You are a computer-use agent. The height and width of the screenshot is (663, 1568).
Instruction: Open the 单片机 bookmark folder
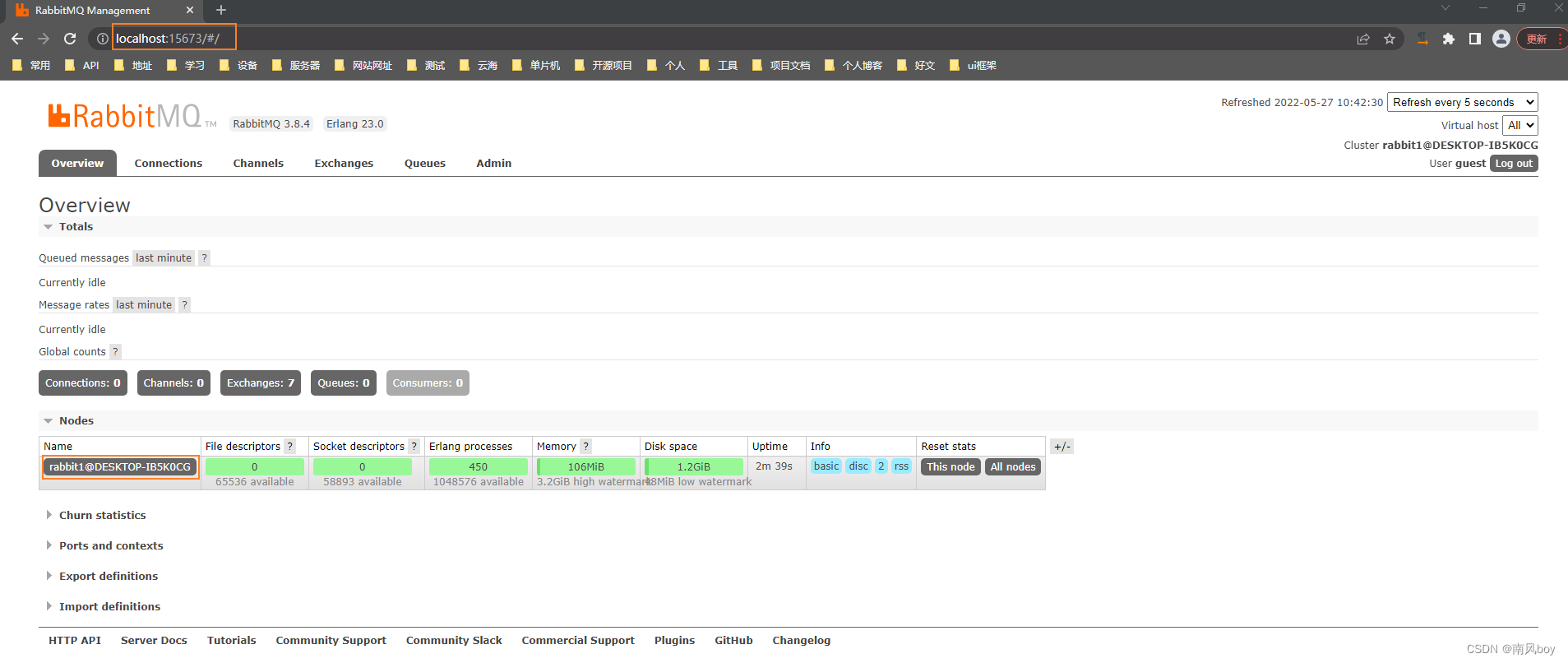(535, 66)
